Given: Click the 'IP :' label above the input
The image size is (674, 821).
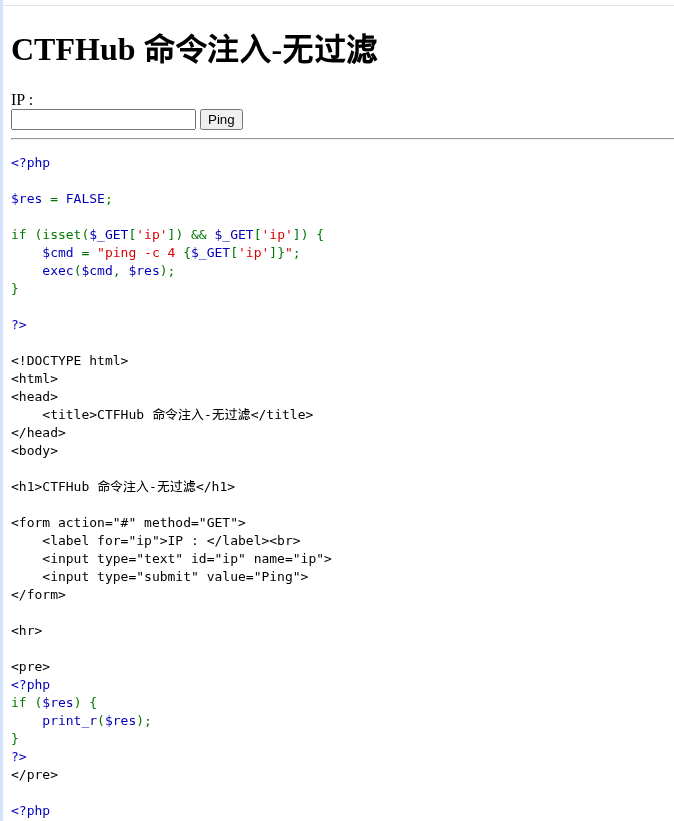Looking at the screenshot, I should [x=22, y=99].
